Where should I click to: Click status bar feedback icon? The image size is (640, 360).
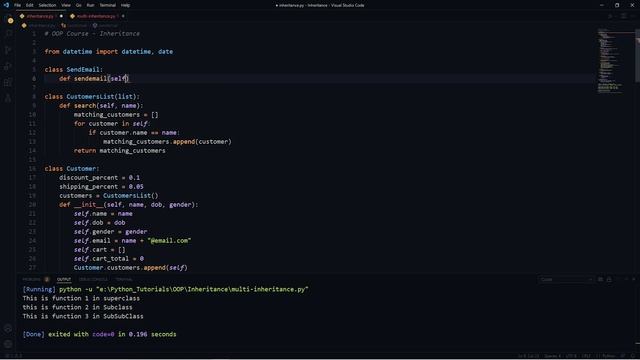click(x=623, y=356)
